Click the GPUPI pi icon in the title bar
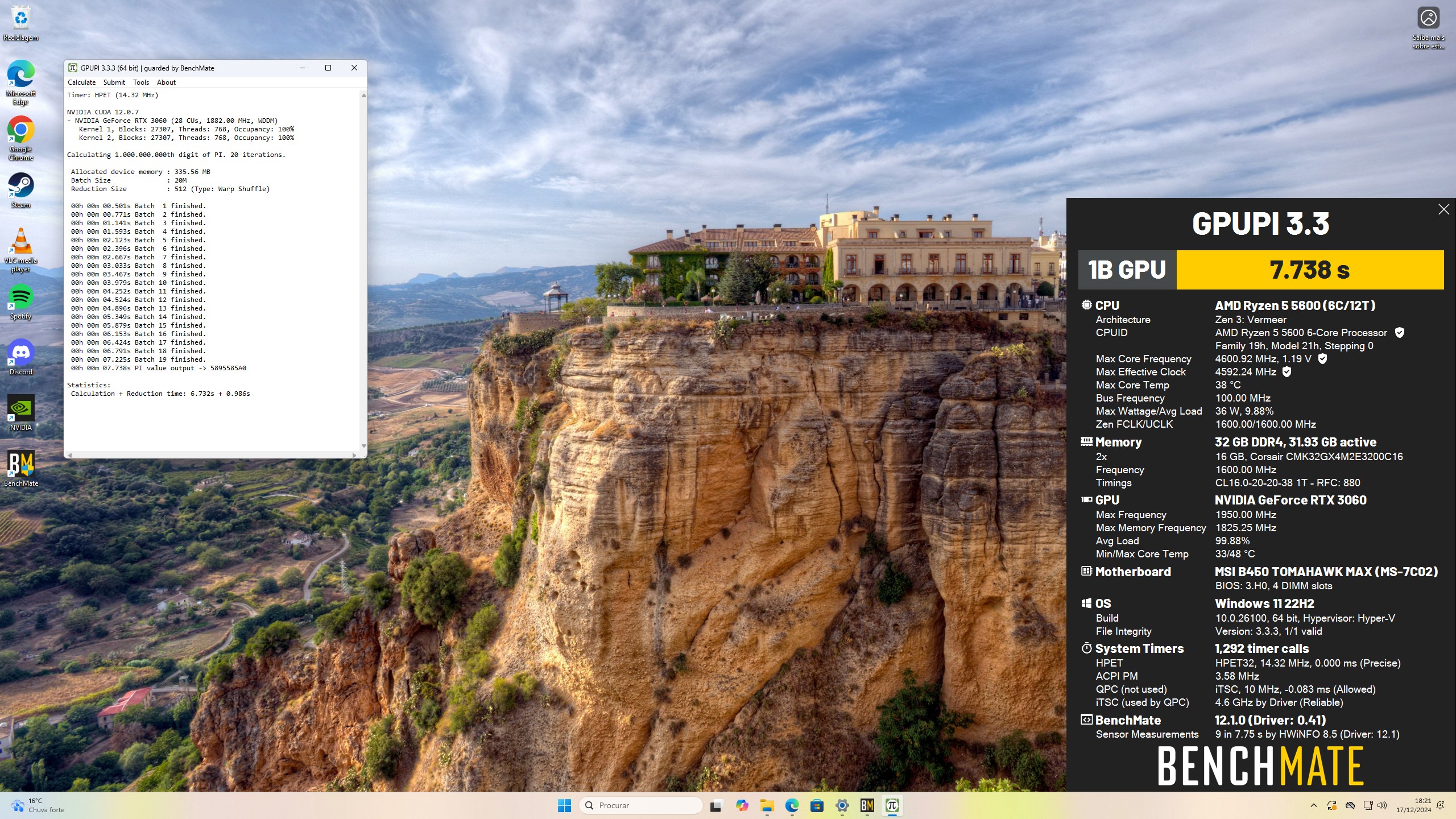This screenshot has height=819, width=1456. coord(73,68)
